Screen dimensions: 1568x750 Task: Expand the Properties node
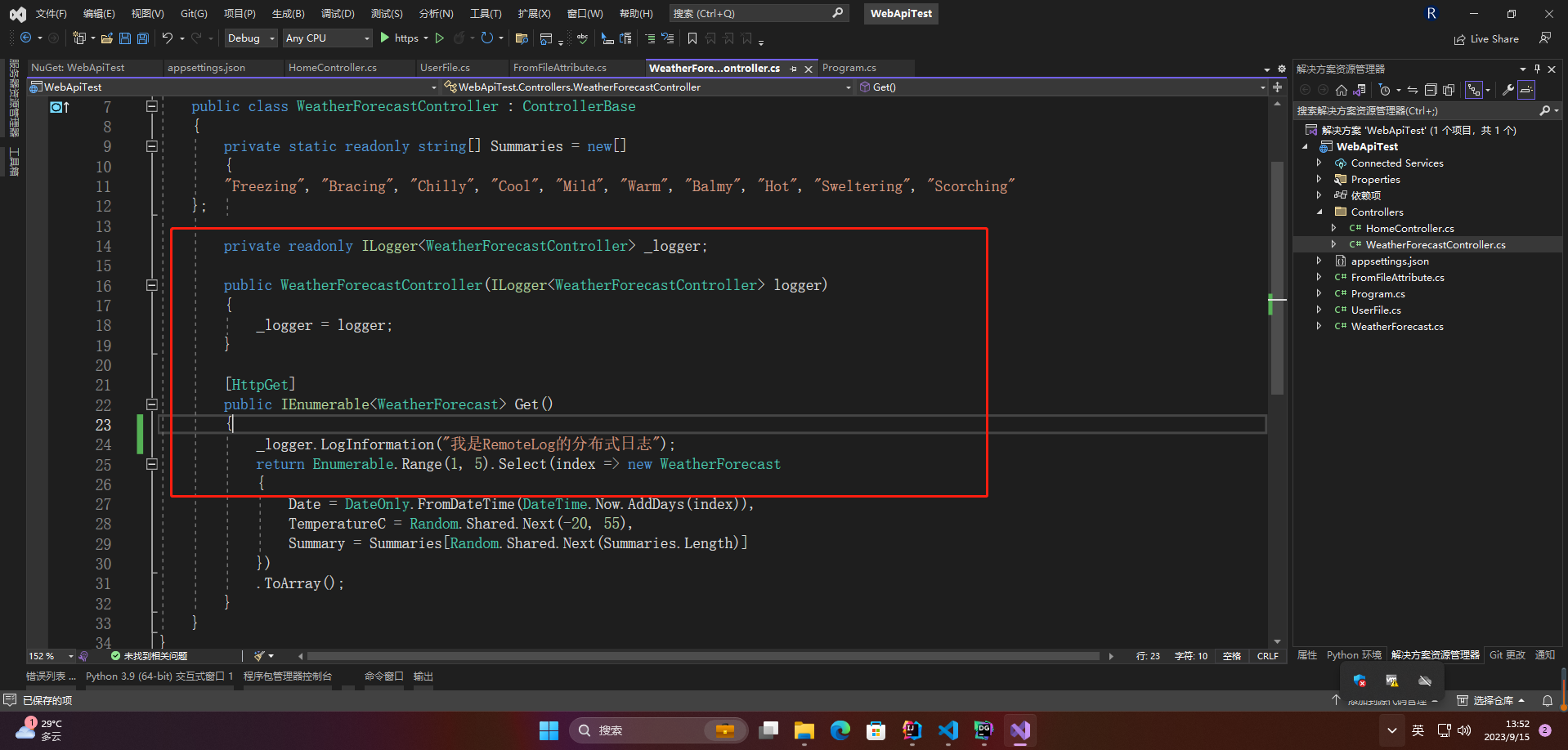(x=1319, y=179)
